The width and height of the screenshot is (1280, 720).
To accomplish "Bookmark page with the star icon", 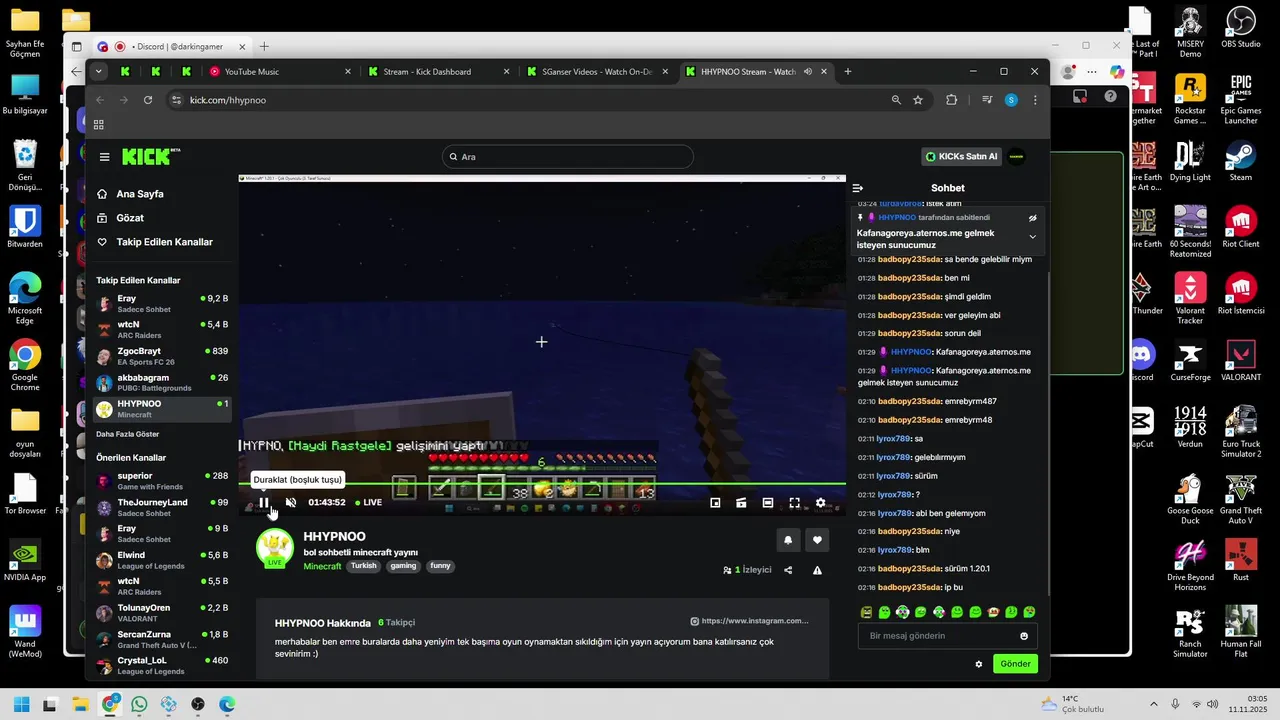I will (918, 100).
